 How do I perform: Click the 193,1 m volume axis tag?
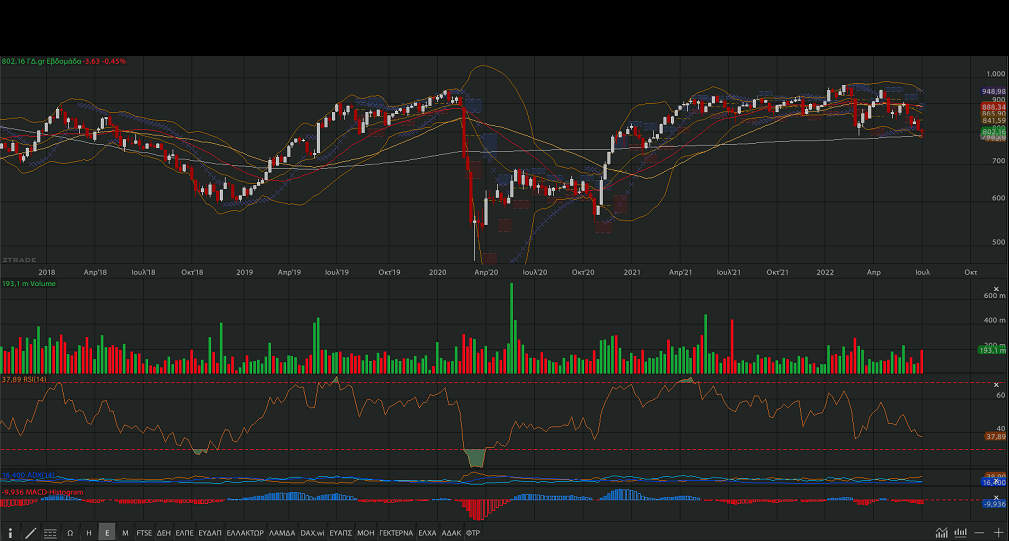click(992, 350)
